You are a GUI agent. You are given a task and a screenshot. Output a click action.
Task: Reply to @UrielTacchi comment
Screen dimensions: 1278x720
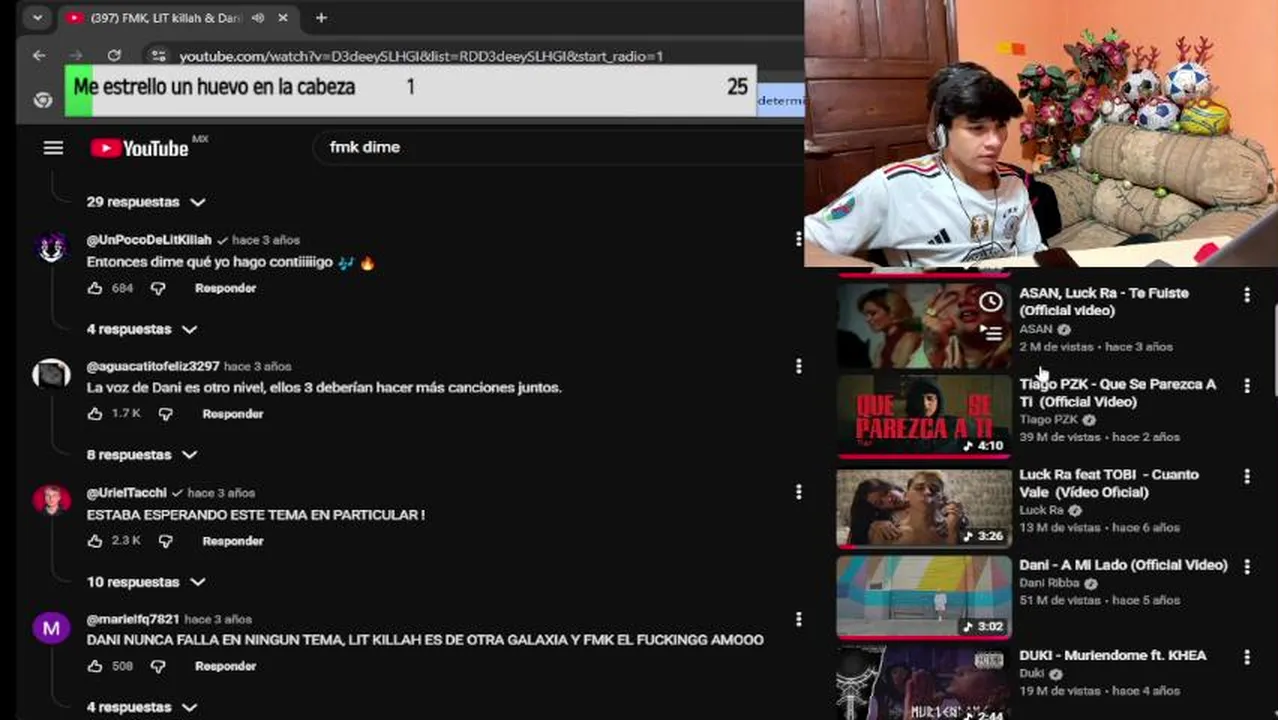coord(232,541)
